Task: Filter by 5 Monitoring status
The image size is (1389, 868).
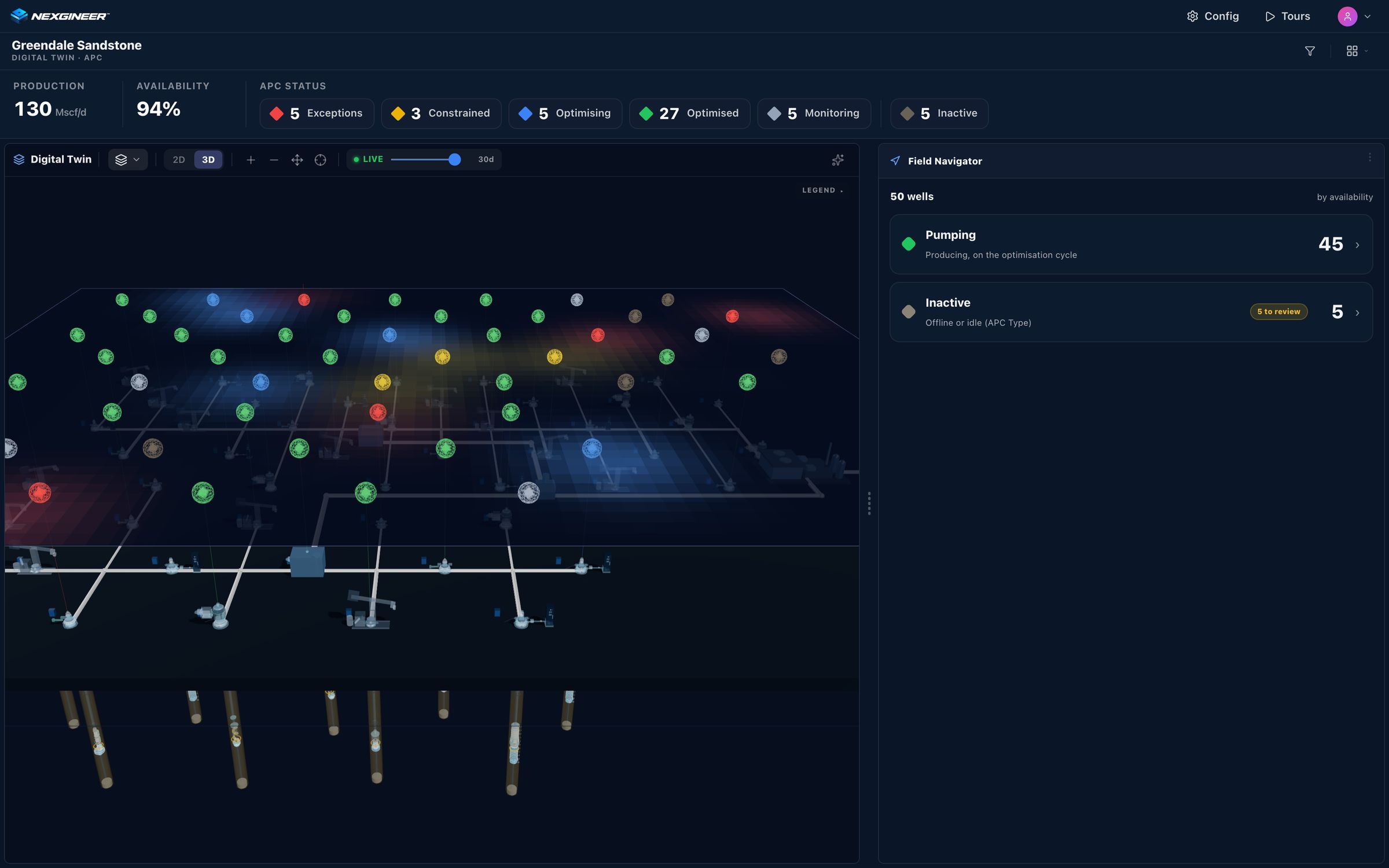Action: 814,113
